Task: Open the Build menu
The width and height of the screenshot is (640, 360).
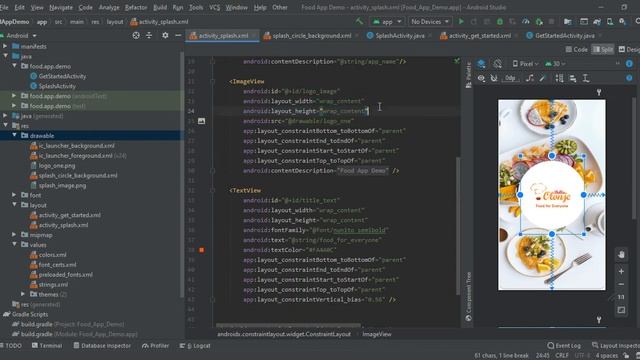Action: point(160,7)
